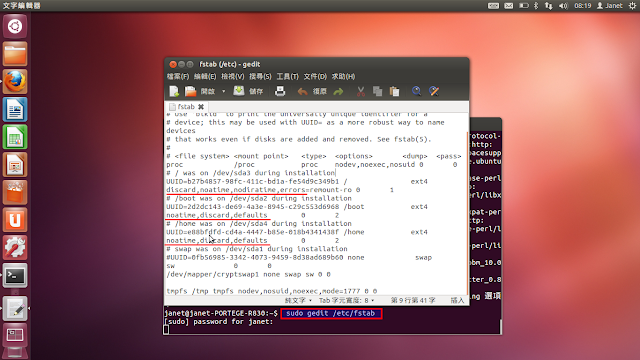Open the battery indicator menu
Image resolution: width=640 pixels, height=360 pixels.
[524, 6]
